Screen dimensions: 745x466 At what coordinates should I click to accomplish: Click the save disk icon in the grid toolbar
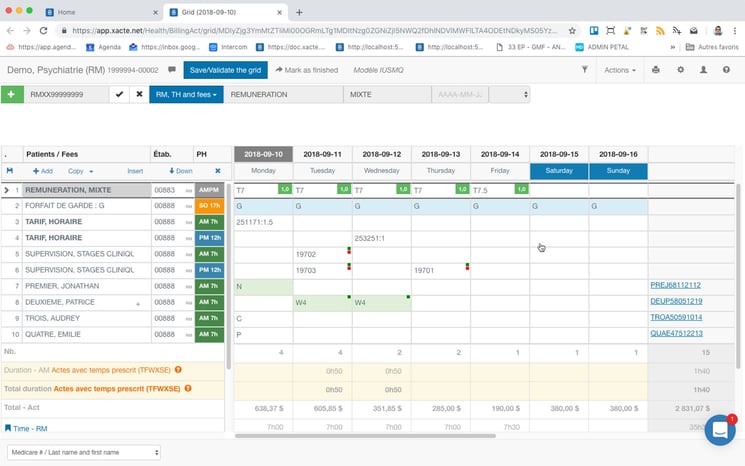pyautogui.click(x=10, y=171)
